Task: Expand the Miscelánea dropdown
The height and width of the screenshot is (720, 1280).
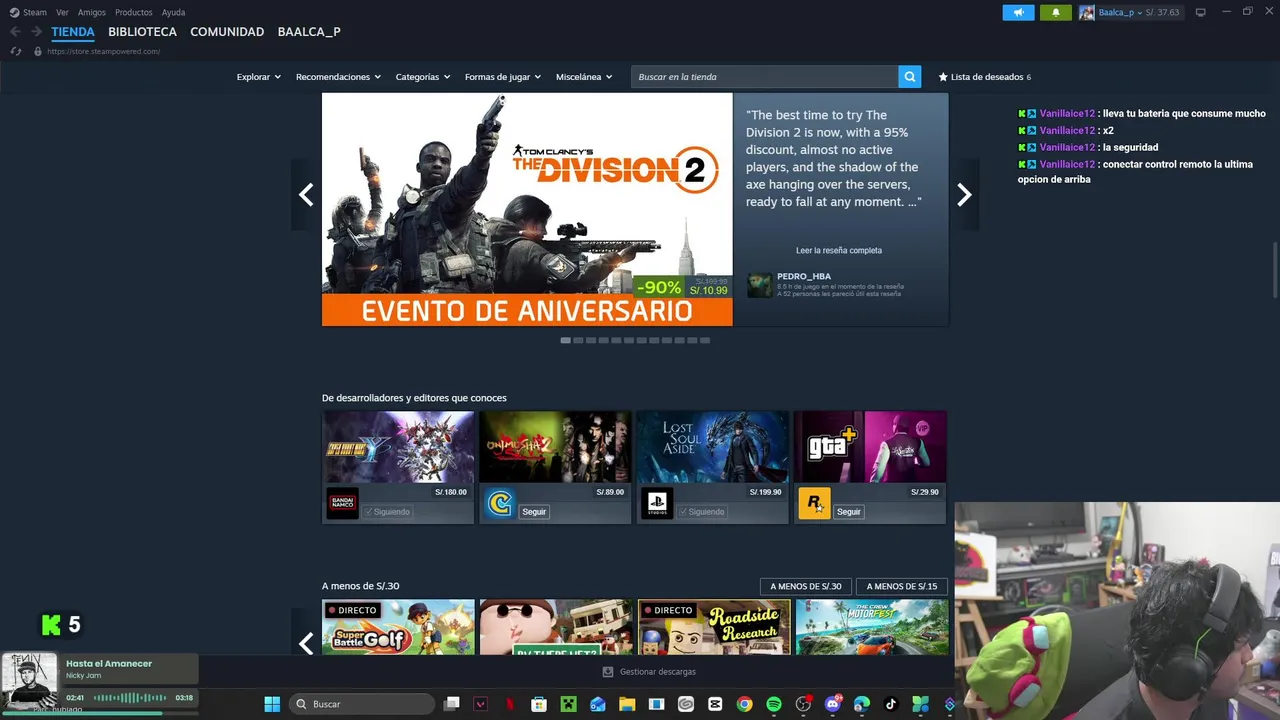Action: click(x=584, y=77)
